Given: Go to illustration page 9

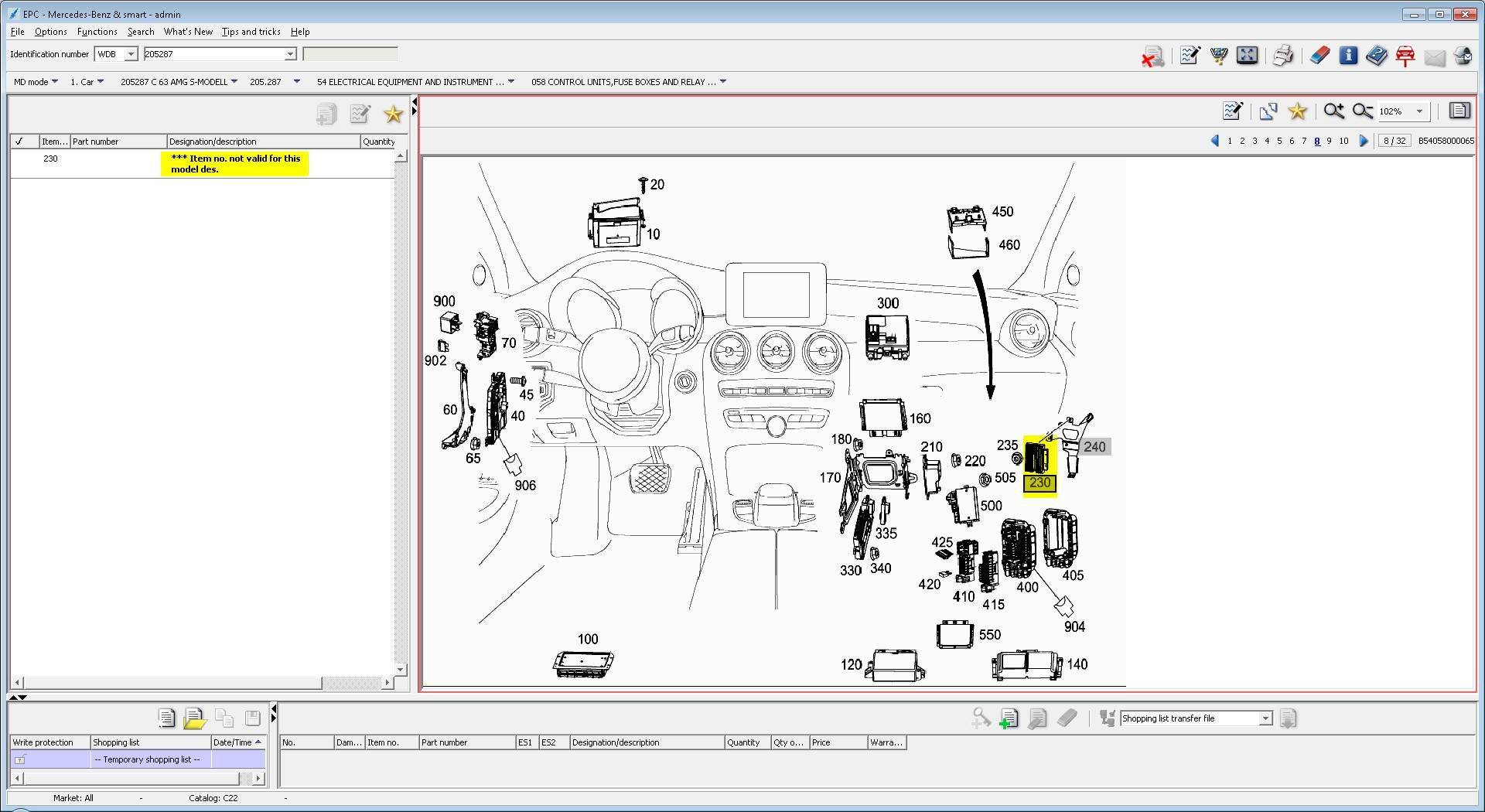Looking at the screenshot, I should (x=1329, y=141).
